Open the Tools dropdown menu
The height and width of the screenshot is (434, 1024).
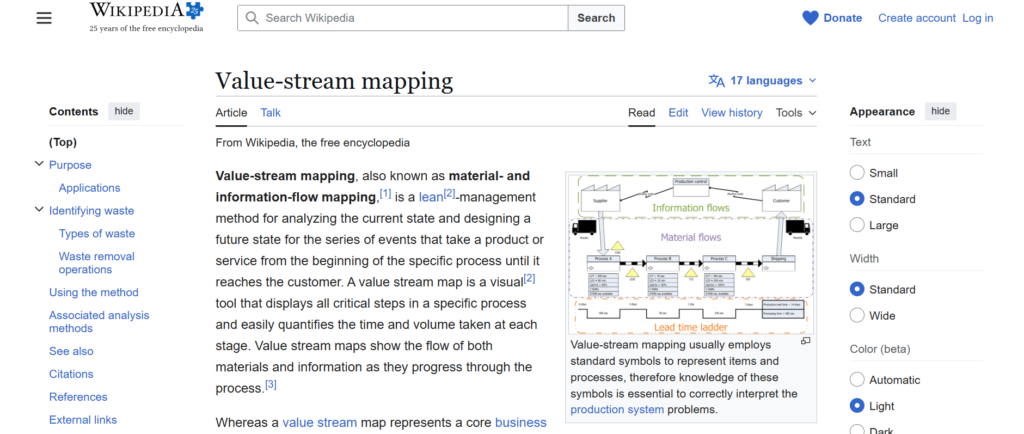pyautogui.click(x=796, y=113)
